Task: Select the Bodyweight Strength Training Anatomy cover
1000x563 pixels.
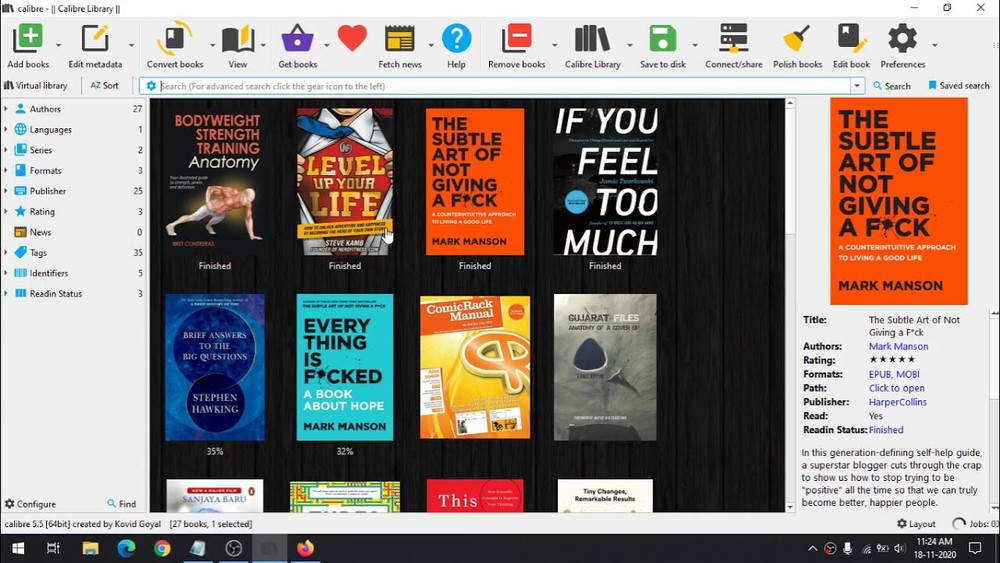Action: coord(215,182)
